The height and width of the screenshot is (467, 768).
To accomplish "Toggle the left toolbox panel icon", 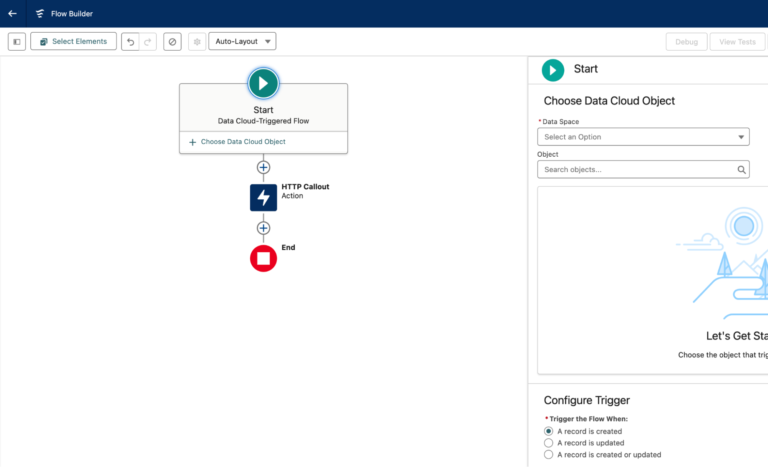I will tap(17, 42).
